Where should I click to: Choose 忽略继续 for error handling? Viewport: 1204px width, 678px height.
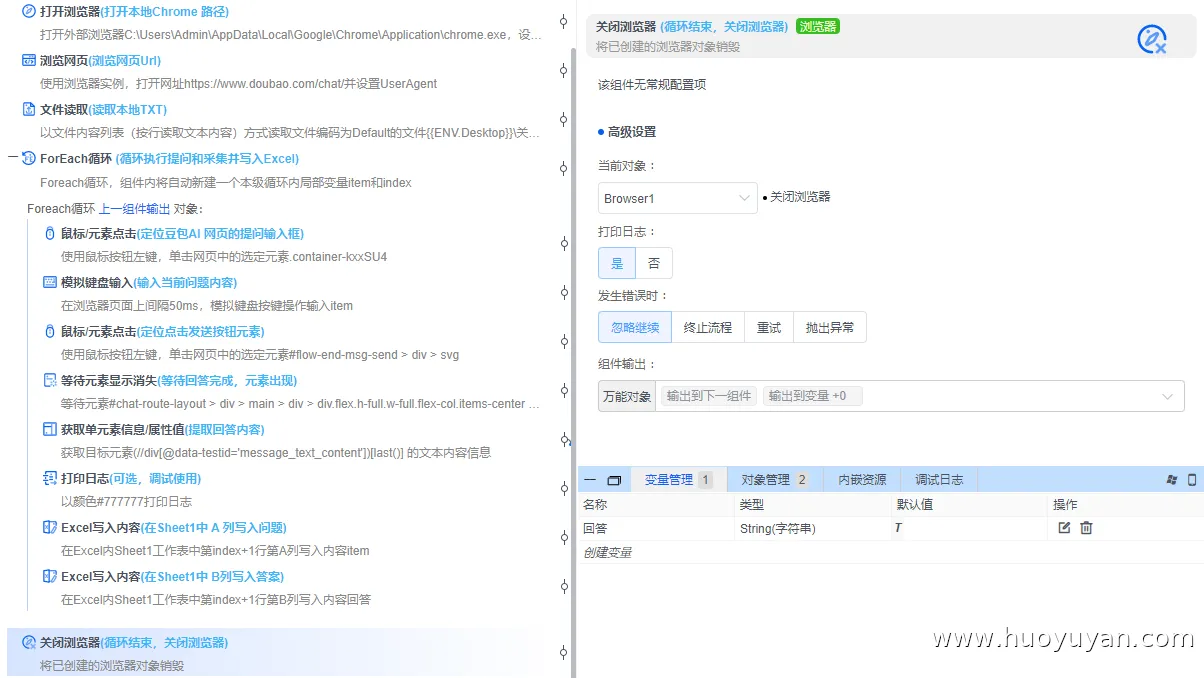pos(635,327)
